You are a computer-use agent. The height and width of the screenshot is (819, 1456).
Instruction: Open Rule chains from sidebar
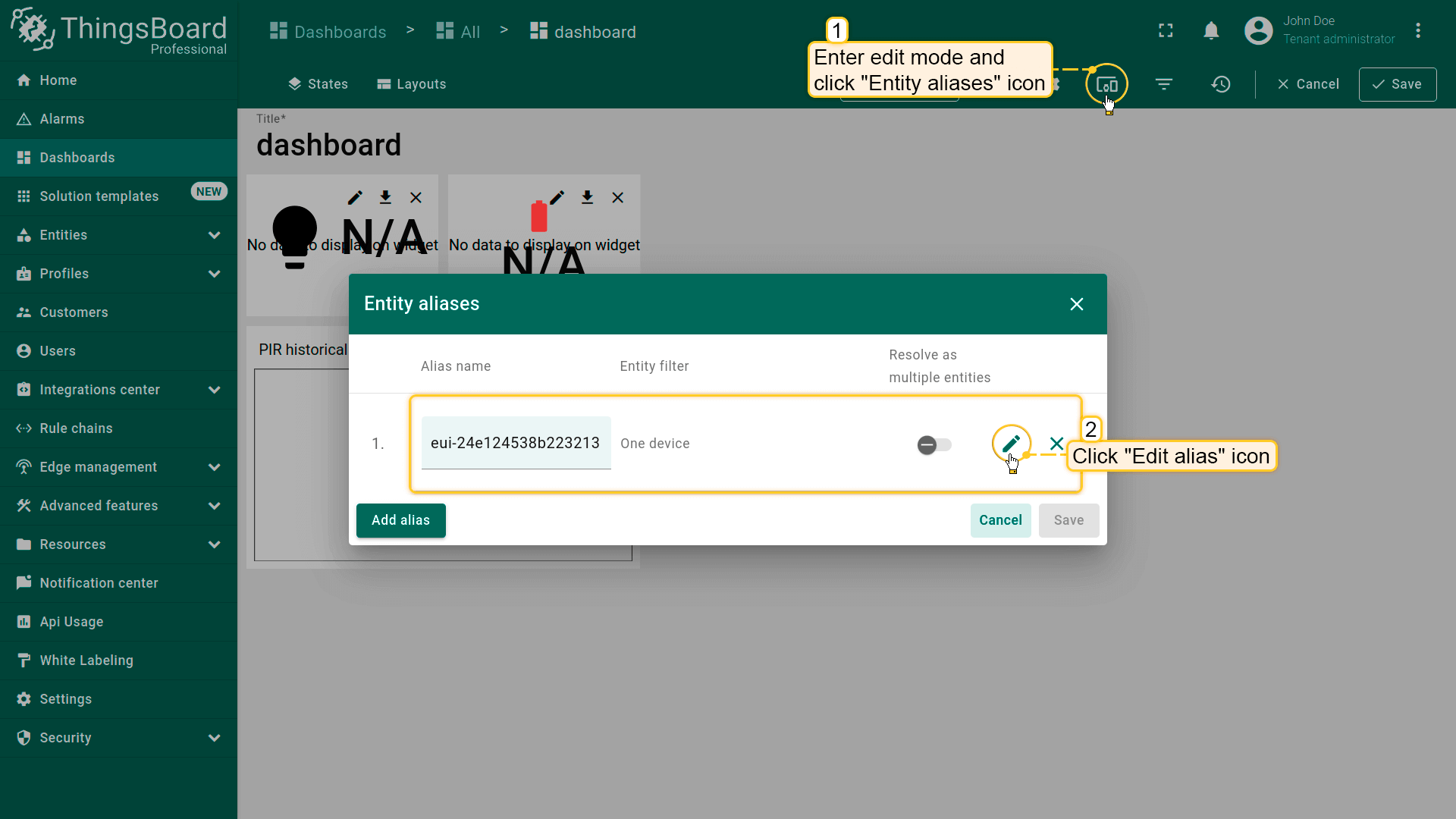pyautogui.click(x=76, y=428)
